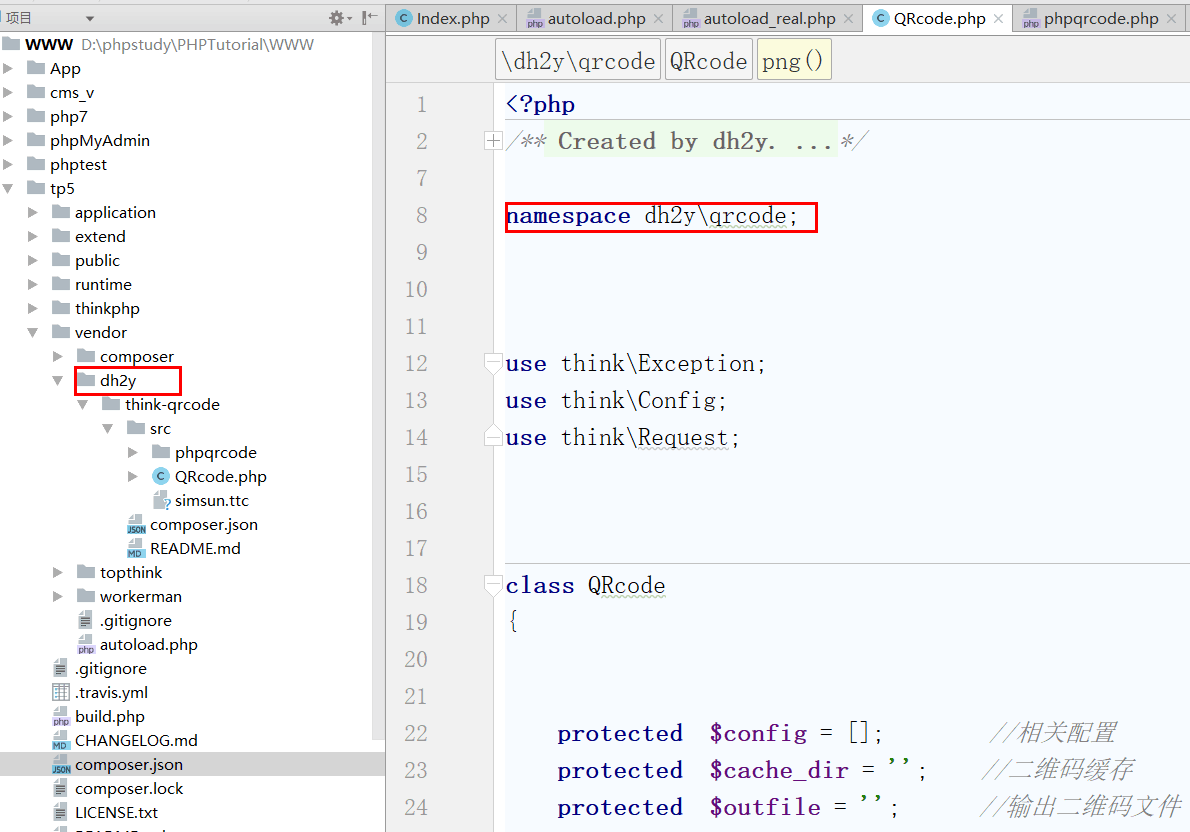Click the $outfile variable on line 24

pos(765,808)
